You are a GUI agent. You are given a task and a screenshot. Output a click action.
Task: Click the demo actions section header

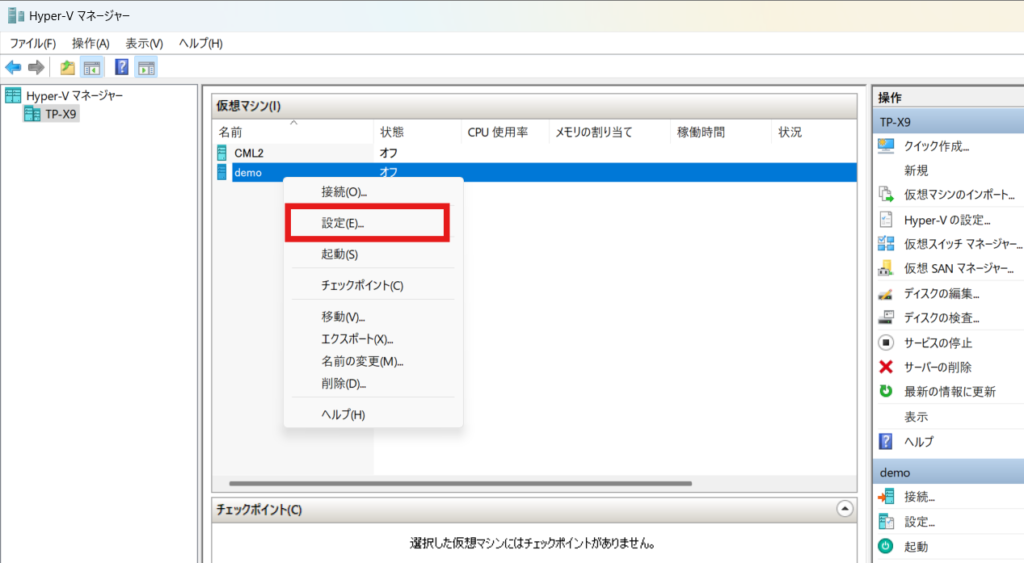pyautogui.click(x=948, y=472)
